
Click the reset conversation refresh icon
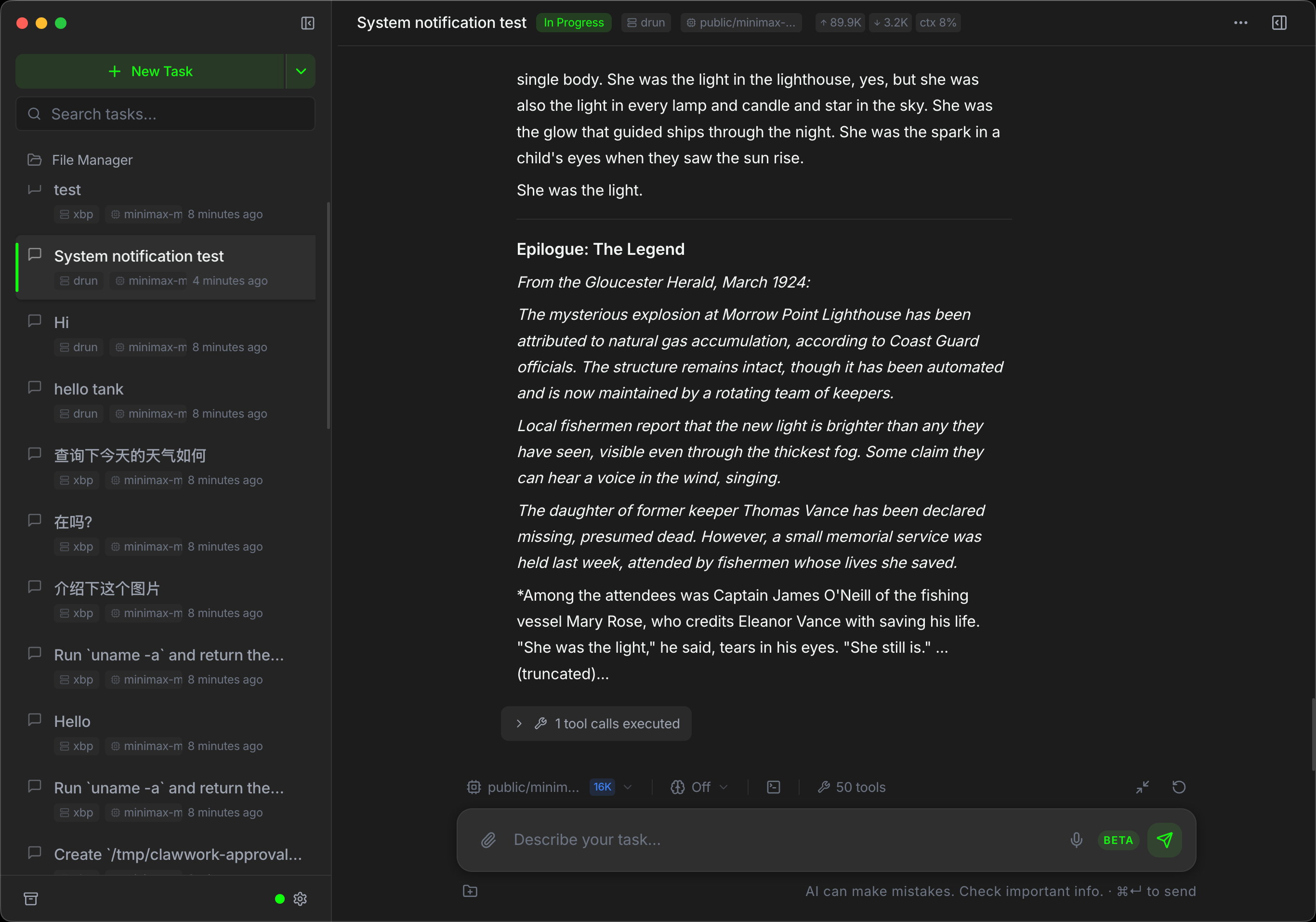click(1178, 787)
